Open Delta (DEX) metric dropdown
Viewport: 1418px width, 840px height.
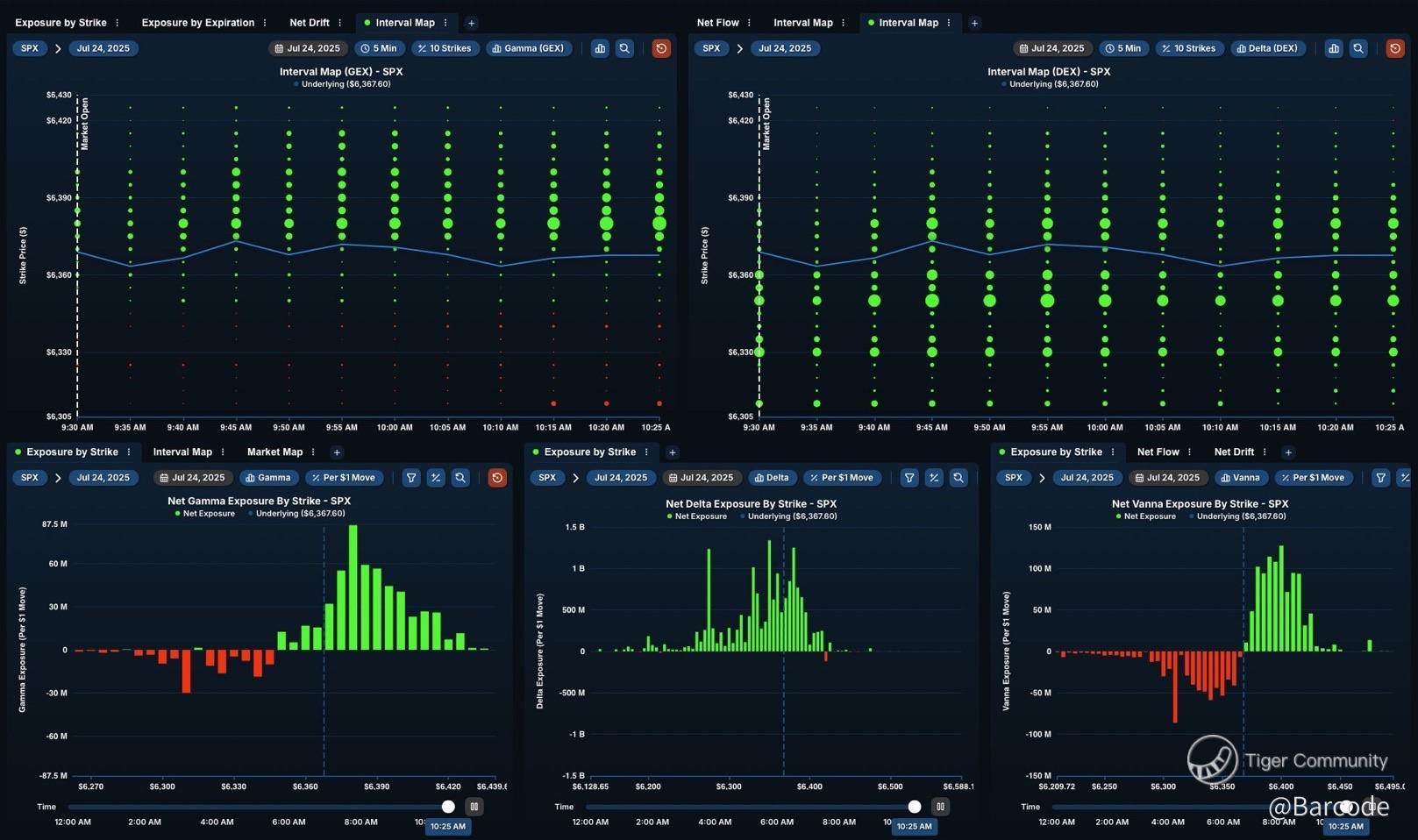(1266, 48)
